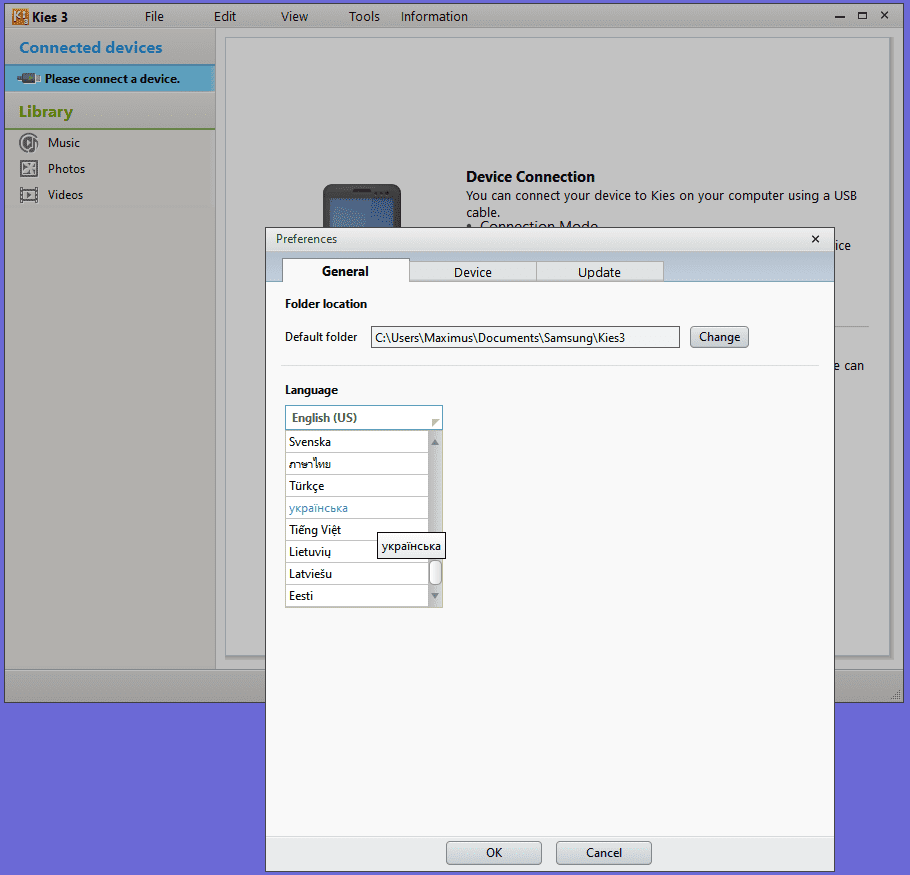Click the Kies 3 logo icon
This screenshot has height=875, width=910.
[x=20, y=16]
